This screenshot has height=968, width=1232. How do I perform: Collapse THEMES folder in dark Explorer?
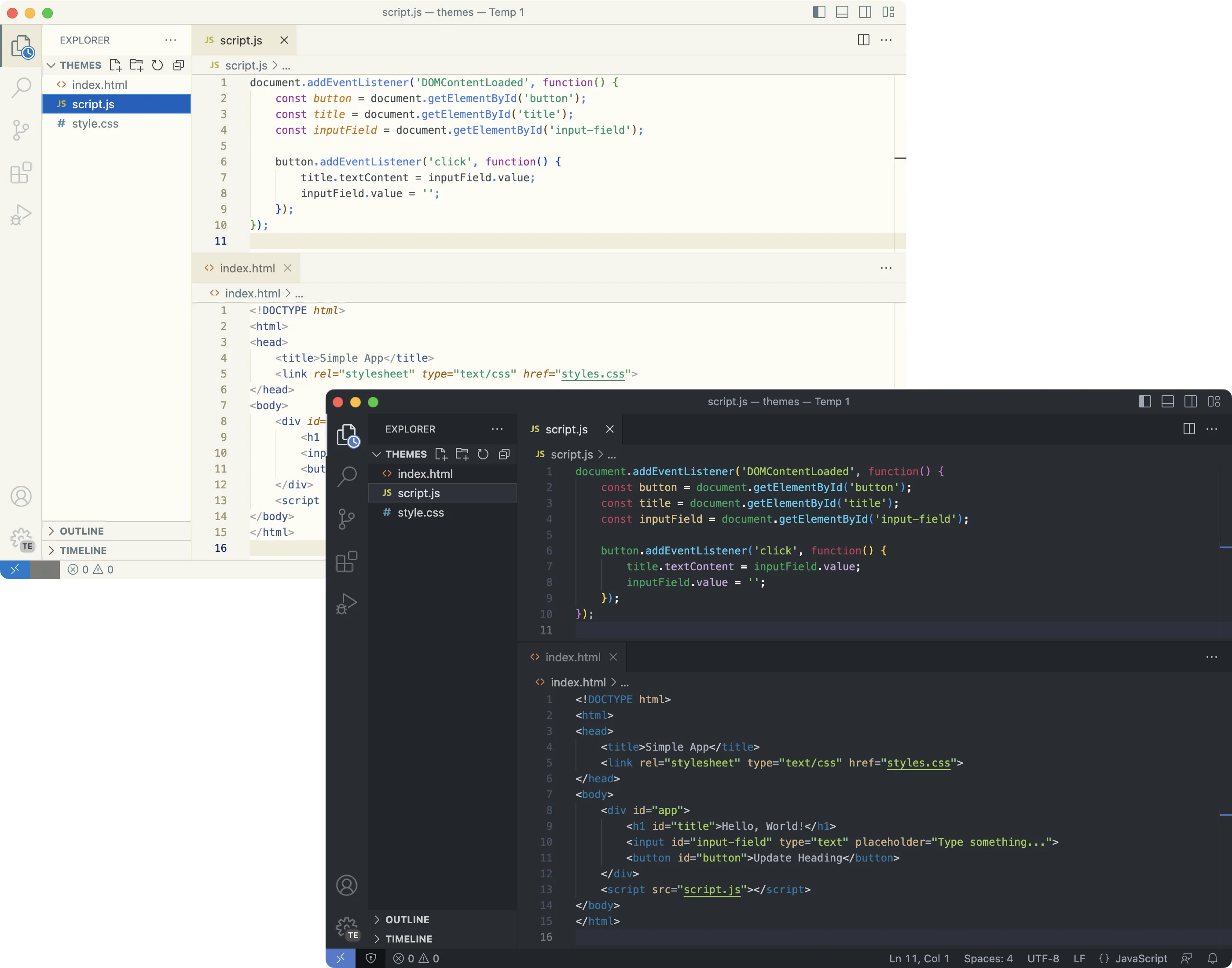click(376, 454)
